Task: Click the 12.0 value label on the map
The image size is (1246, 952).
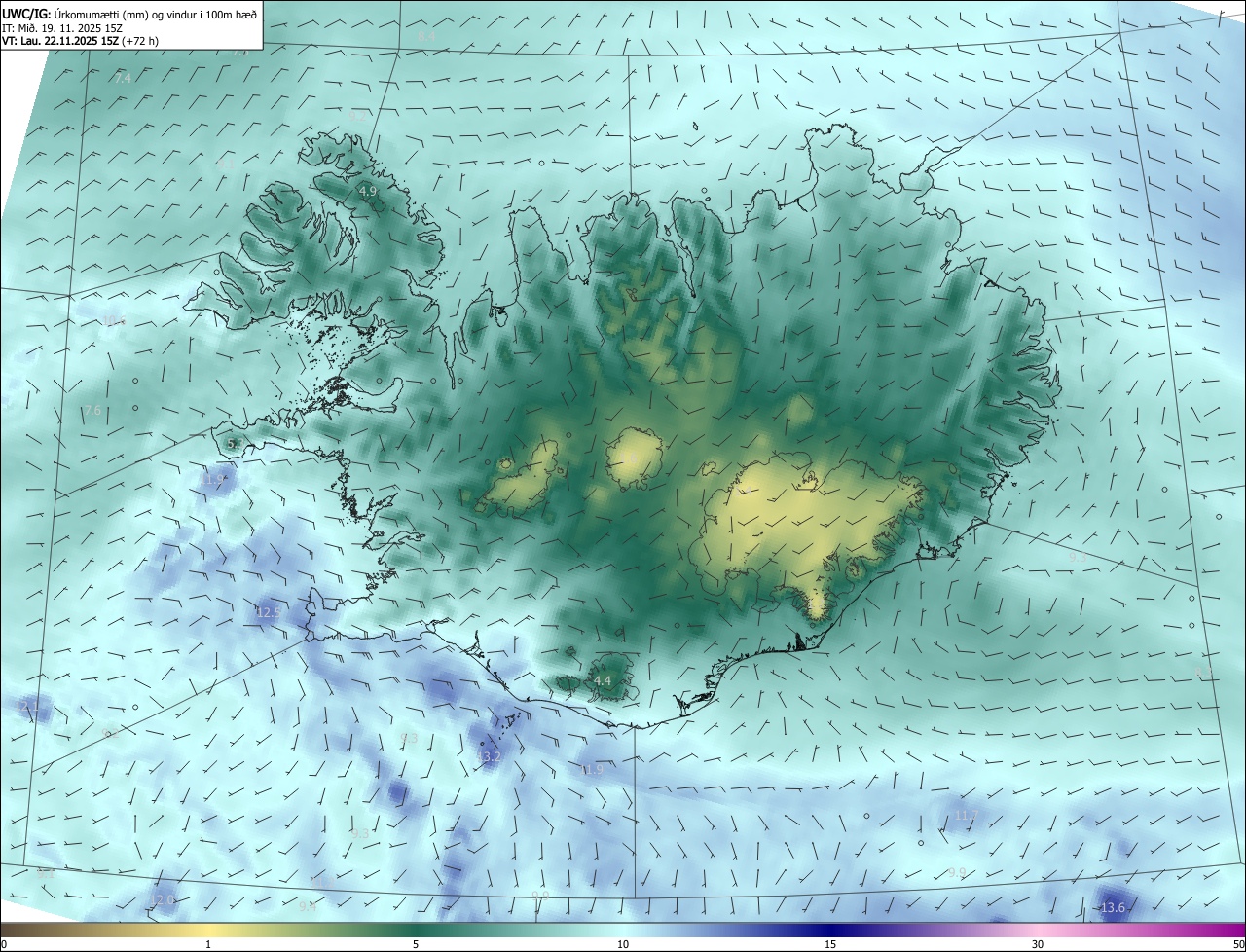Action: [x=164, y=899]
